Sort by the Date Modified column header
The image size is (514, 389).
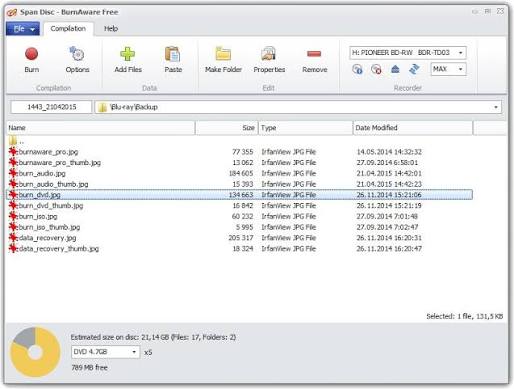(x=413, y=128)
